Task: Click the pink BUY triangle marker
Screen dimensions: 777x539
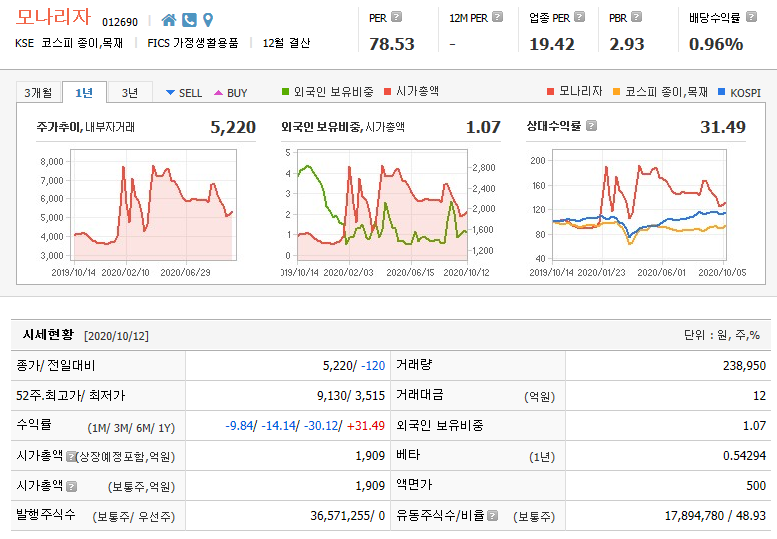Action: point(219,93)
